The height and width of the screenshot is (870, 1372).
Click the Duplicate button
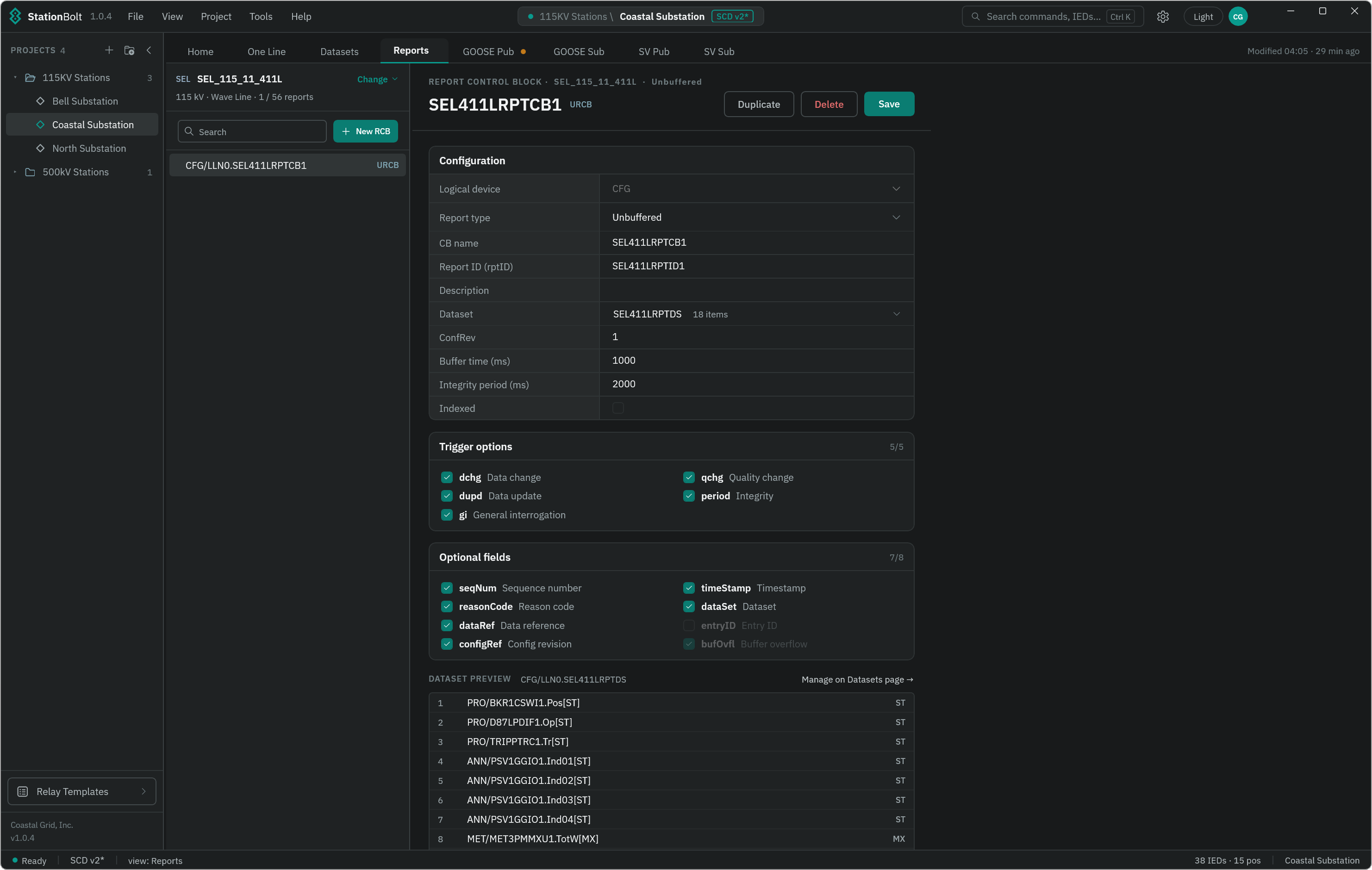758,104
